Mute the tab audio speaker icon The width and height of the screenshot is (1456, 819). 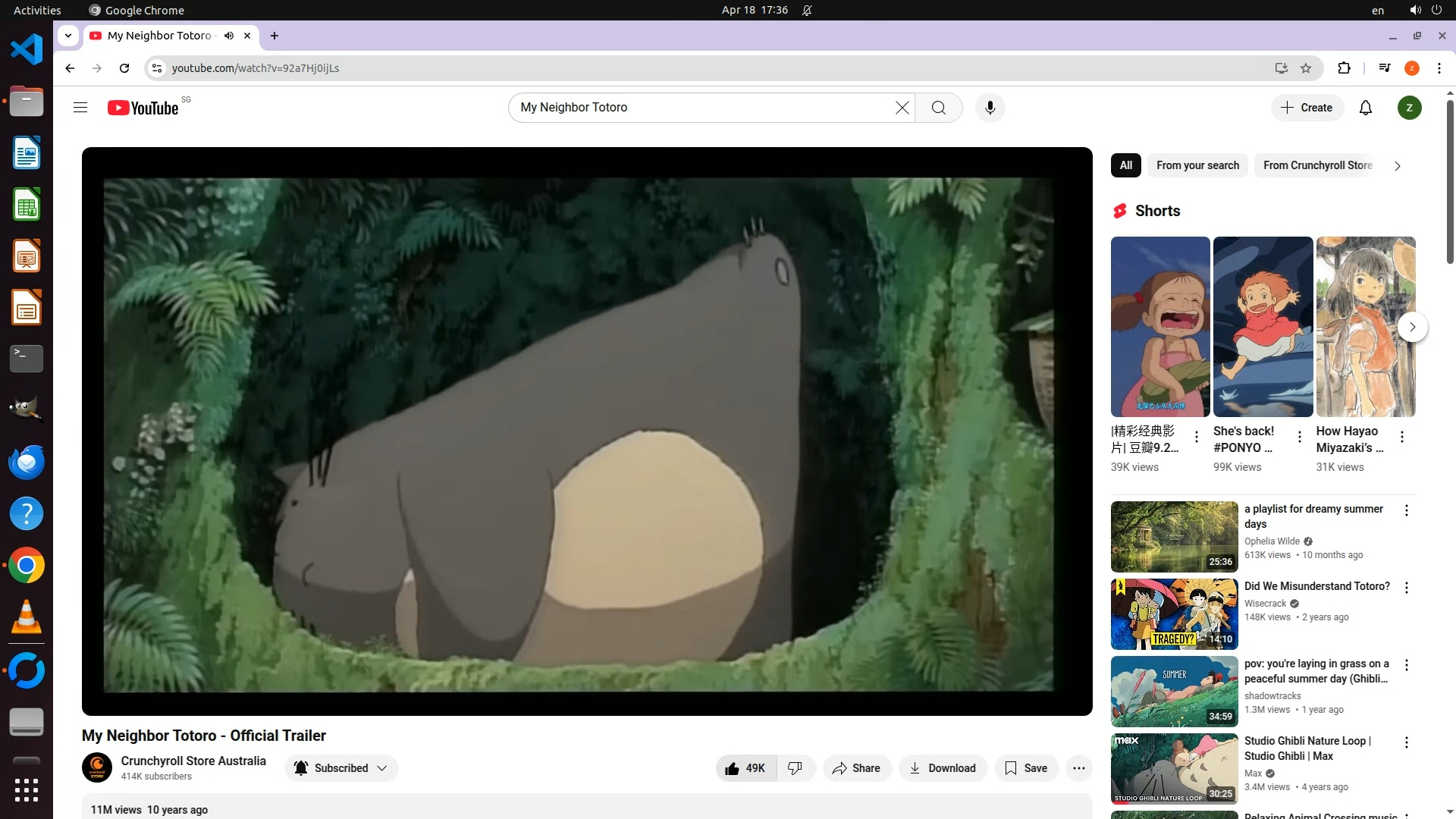point(229,36)
